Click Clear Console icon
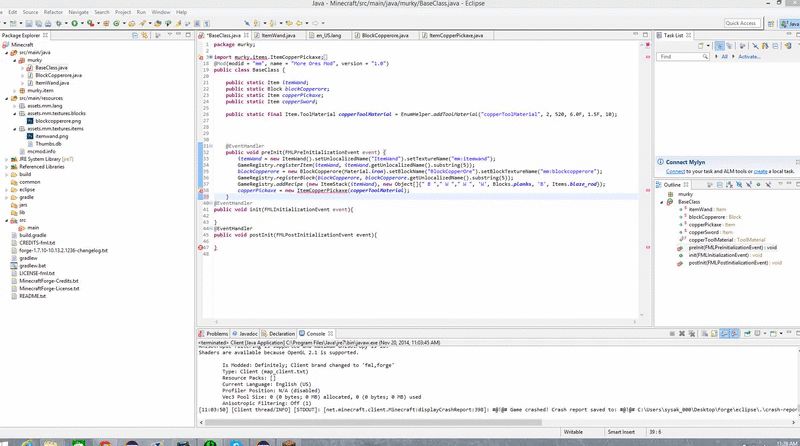Viewport: 800px width, 446px height. [705, 333]
